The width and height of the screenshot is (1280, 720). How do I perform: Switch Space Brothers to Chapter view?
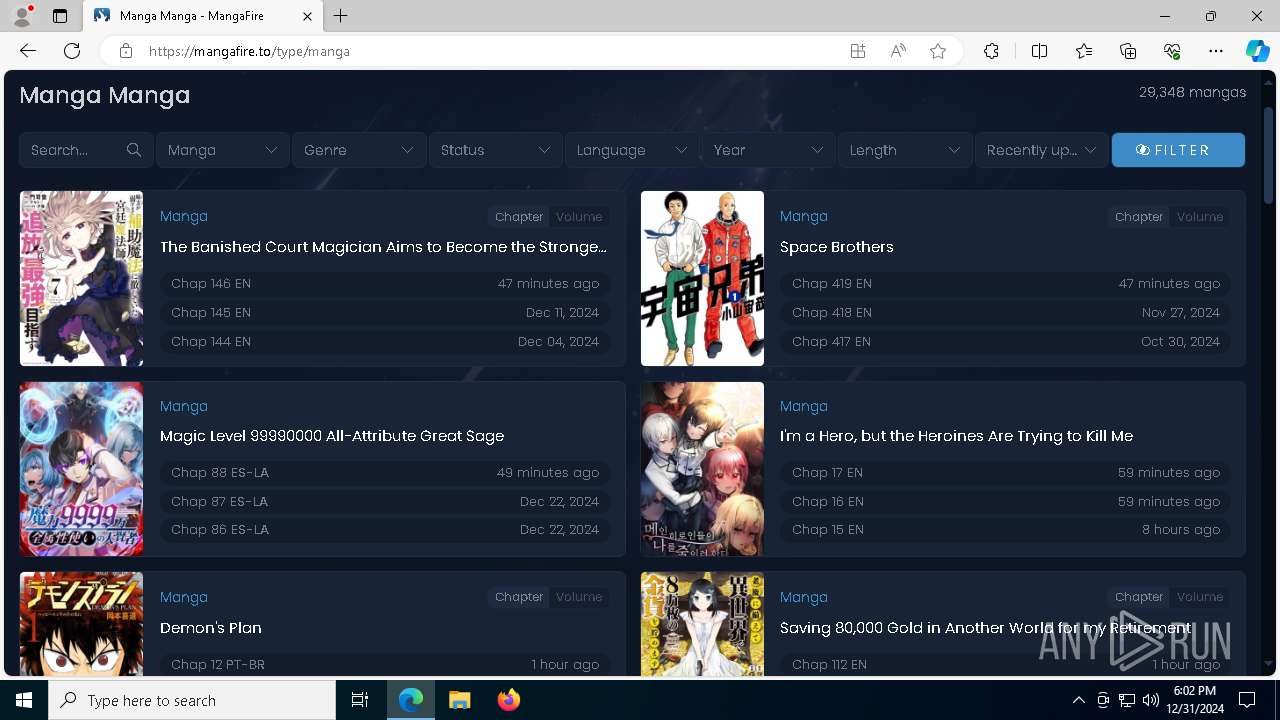(x=1139, y=217)
